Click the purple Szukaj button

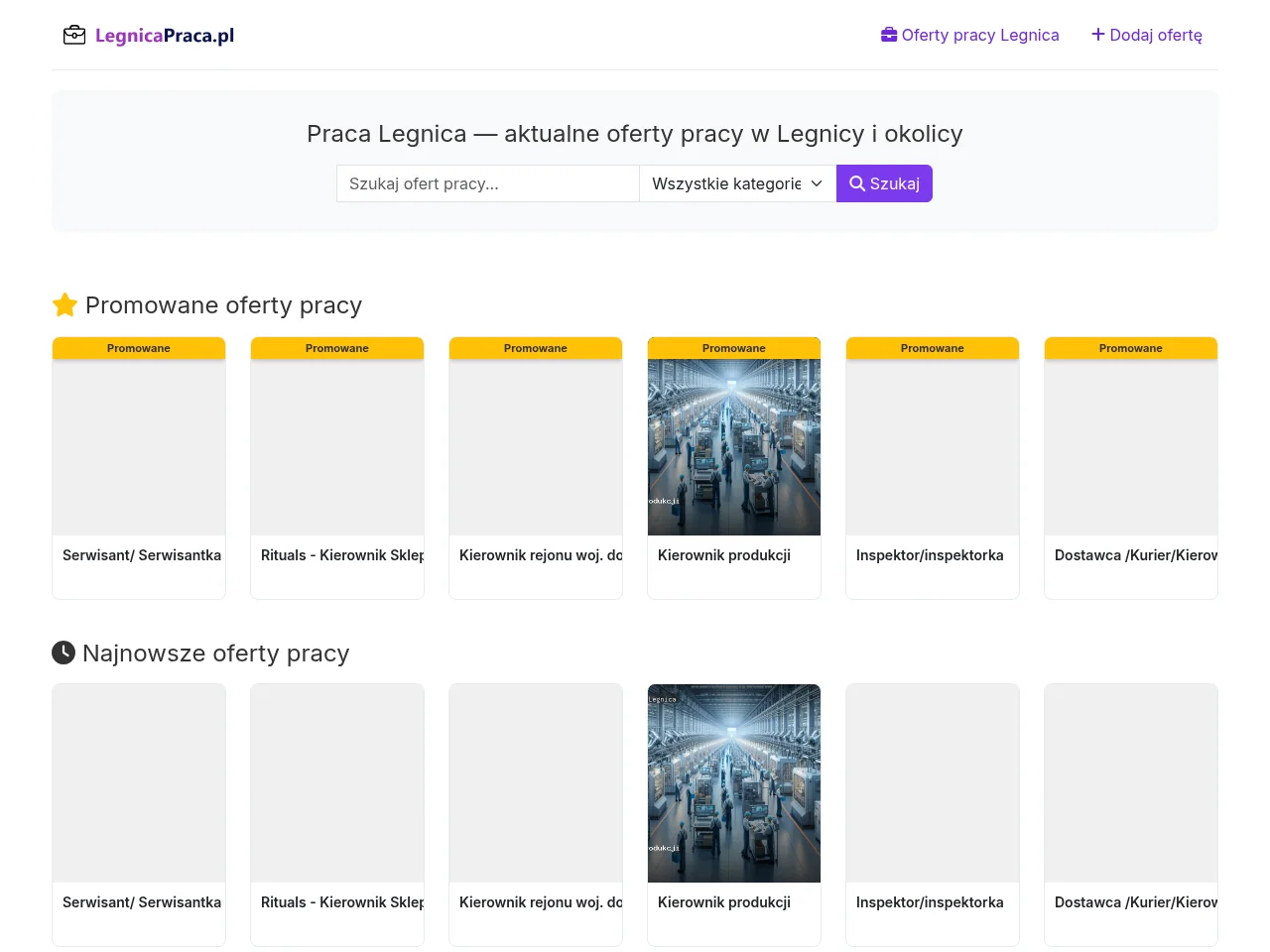[x=884, y=183]
